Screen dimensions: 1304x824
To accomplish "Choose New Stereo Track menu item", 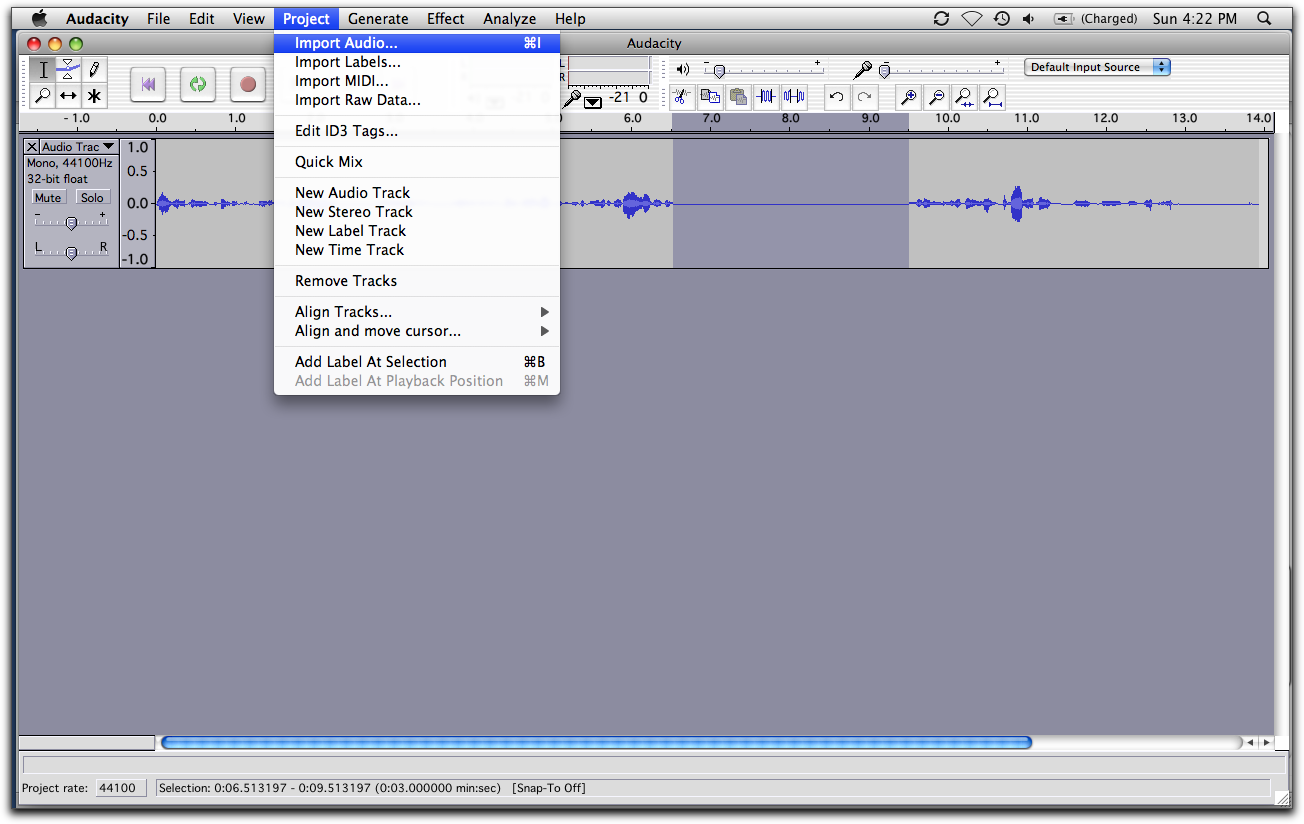I will tap(417, 212).
